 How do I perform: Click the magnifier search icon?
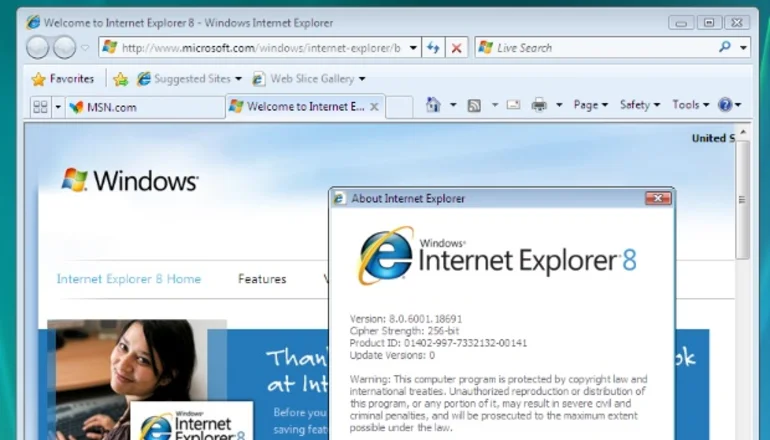point(725,47)
